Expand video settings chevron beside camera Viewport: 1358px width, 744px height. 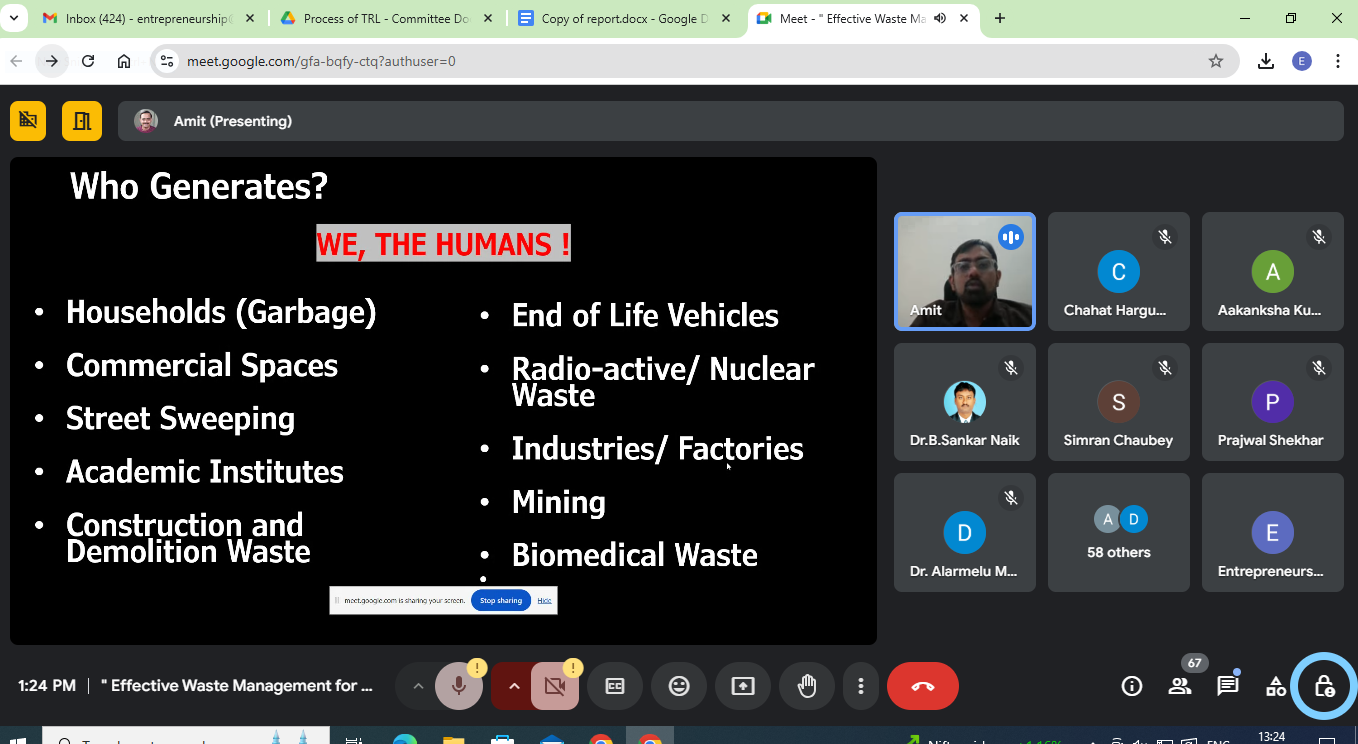(x=513, y=686)
